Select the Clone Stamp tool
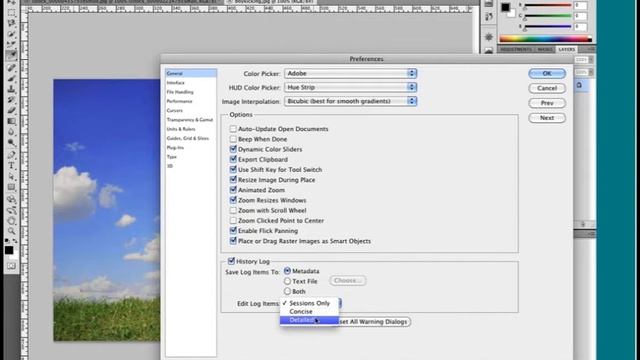 tap(11, 89)
